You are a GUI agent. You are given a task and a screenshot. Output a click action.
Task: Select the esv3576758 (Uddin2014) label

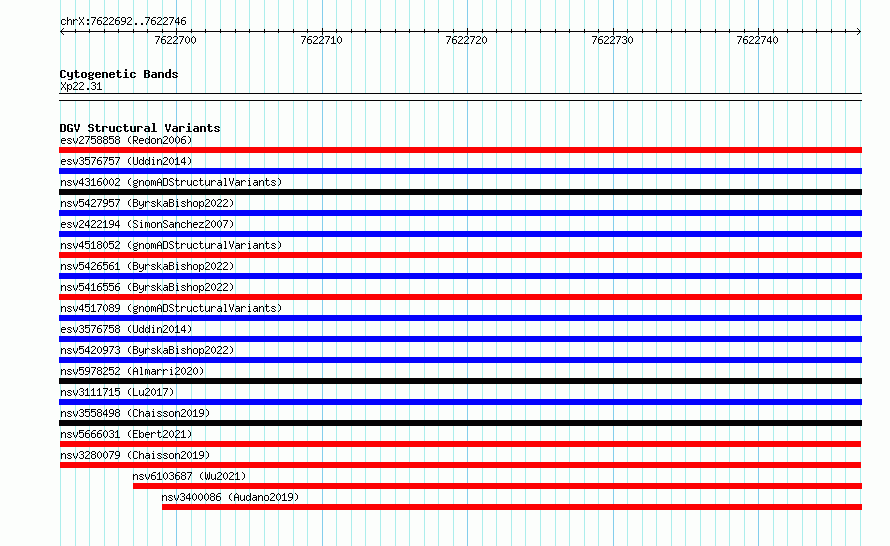126,329
